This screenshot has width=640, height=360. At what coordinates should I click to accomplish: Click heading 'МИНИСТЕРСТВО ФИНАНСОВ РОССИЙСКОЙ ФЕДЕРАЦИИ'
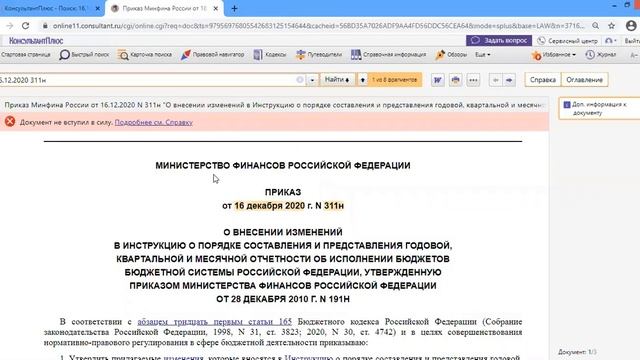tap(283, 165)
